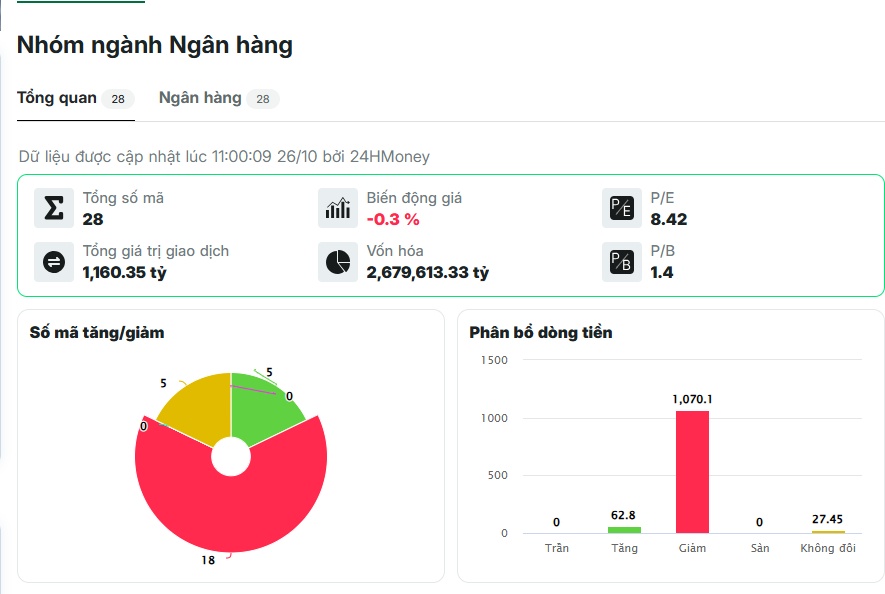Click the Sàn axis label

coord(760,548)
